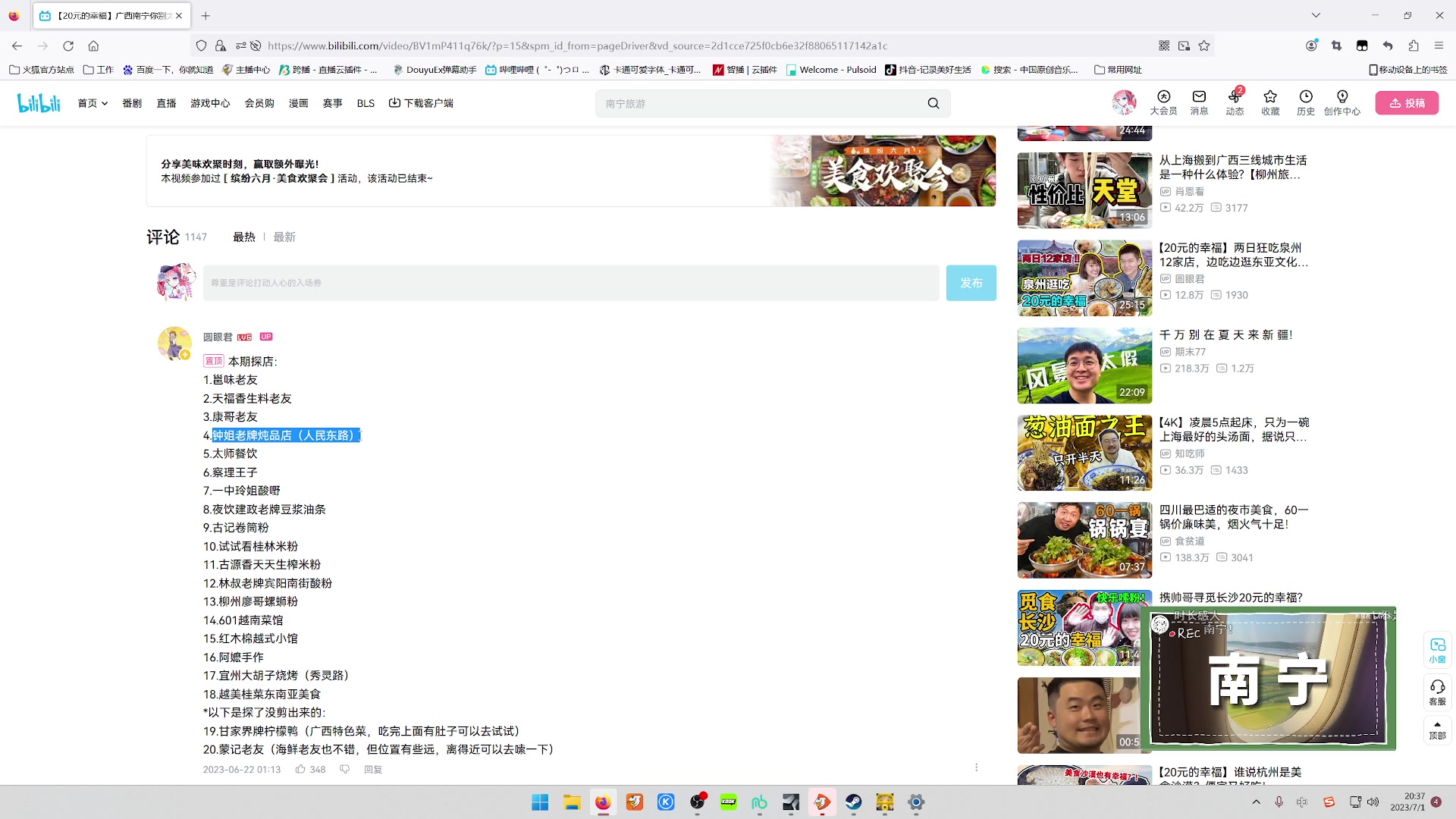Click 下载客户端 link
The height and width of the screenshot is (819, 1456).
point(421,103)
